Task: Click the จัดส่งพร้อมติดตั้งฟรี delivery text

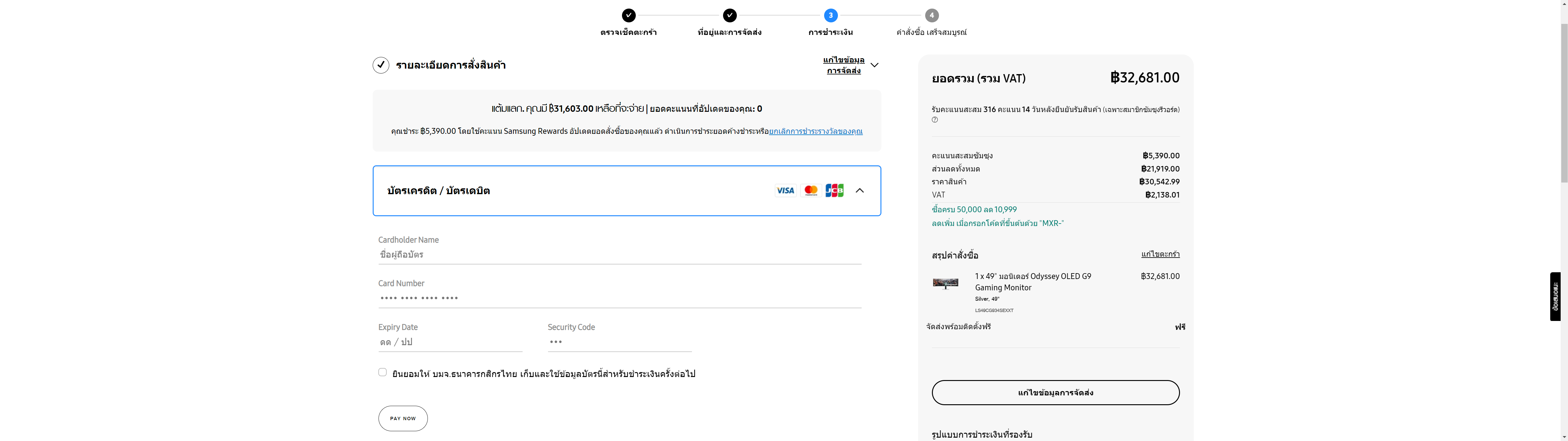Action: tap(958, 327)
